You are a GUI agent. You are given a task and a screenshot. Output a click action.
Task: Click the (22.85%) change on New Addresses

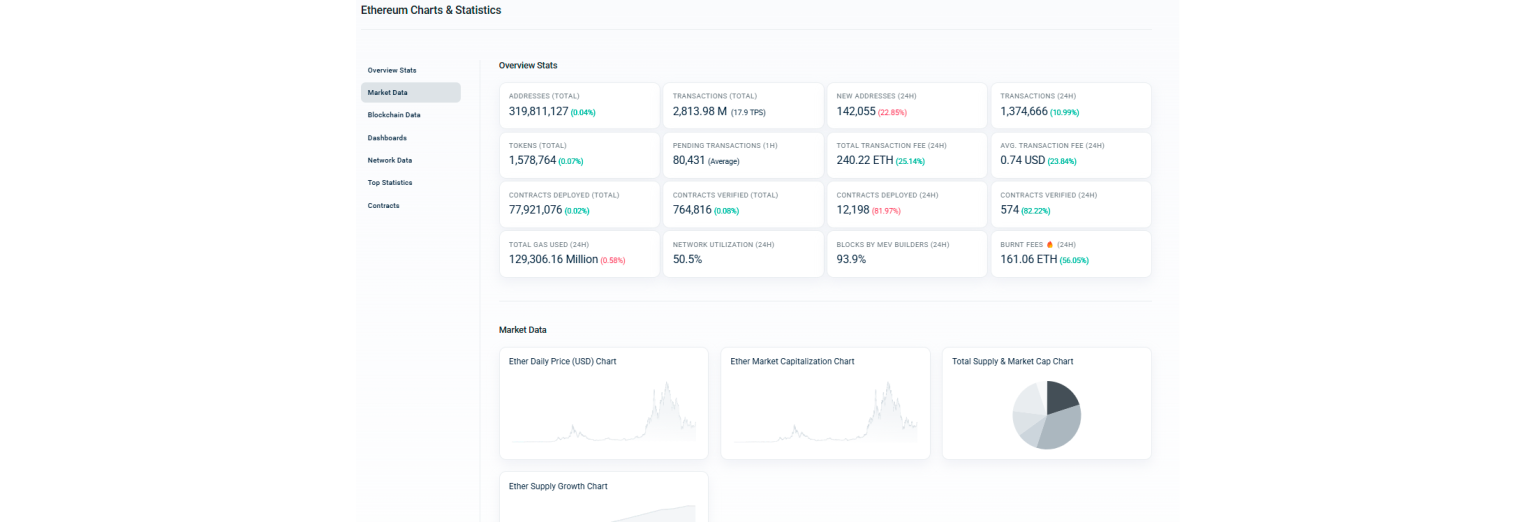click(892, 112)
